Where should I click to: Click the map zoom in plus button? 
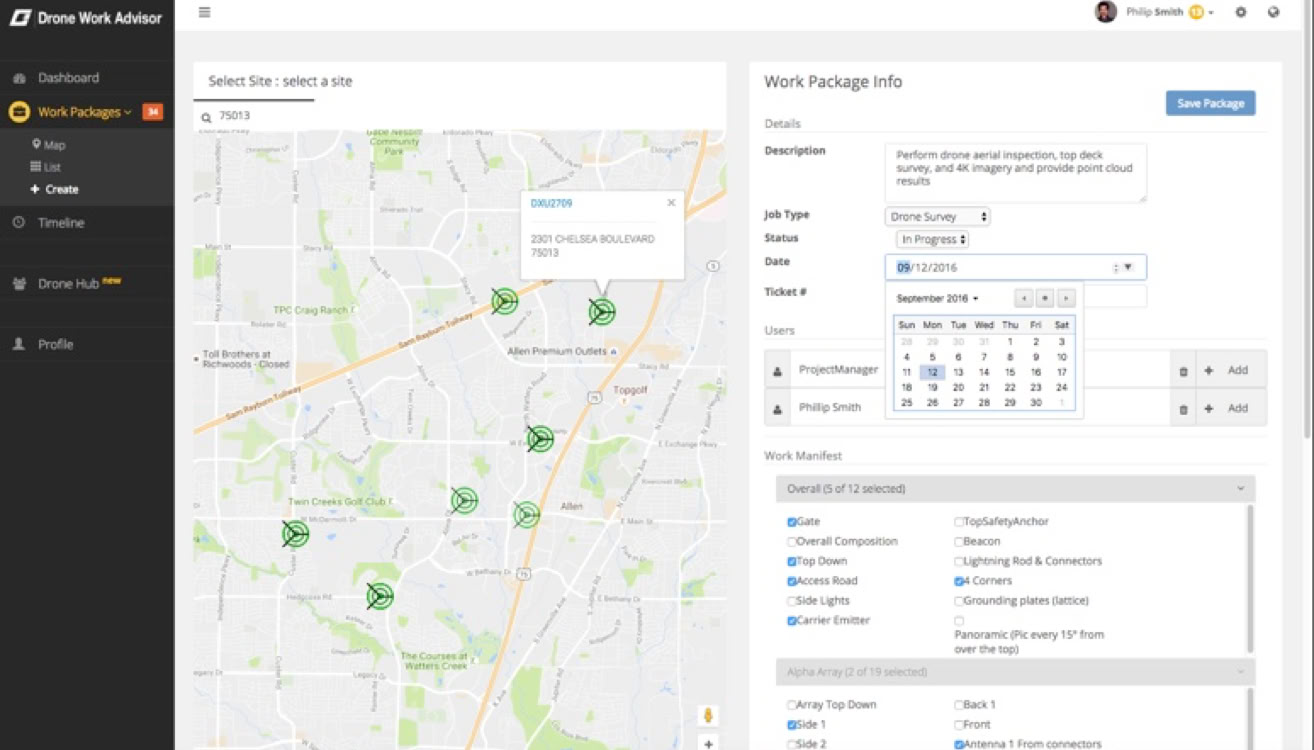click(x=708, y=744)
